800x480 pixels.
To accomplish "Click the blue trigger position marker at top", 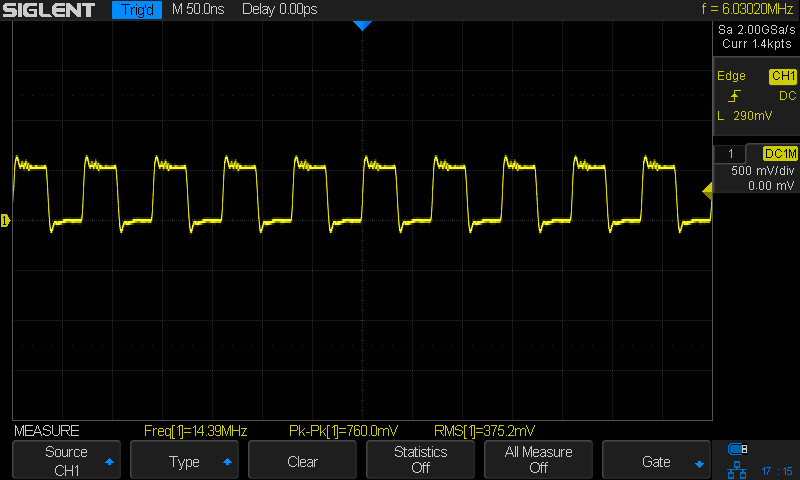I will coord(362,26).
